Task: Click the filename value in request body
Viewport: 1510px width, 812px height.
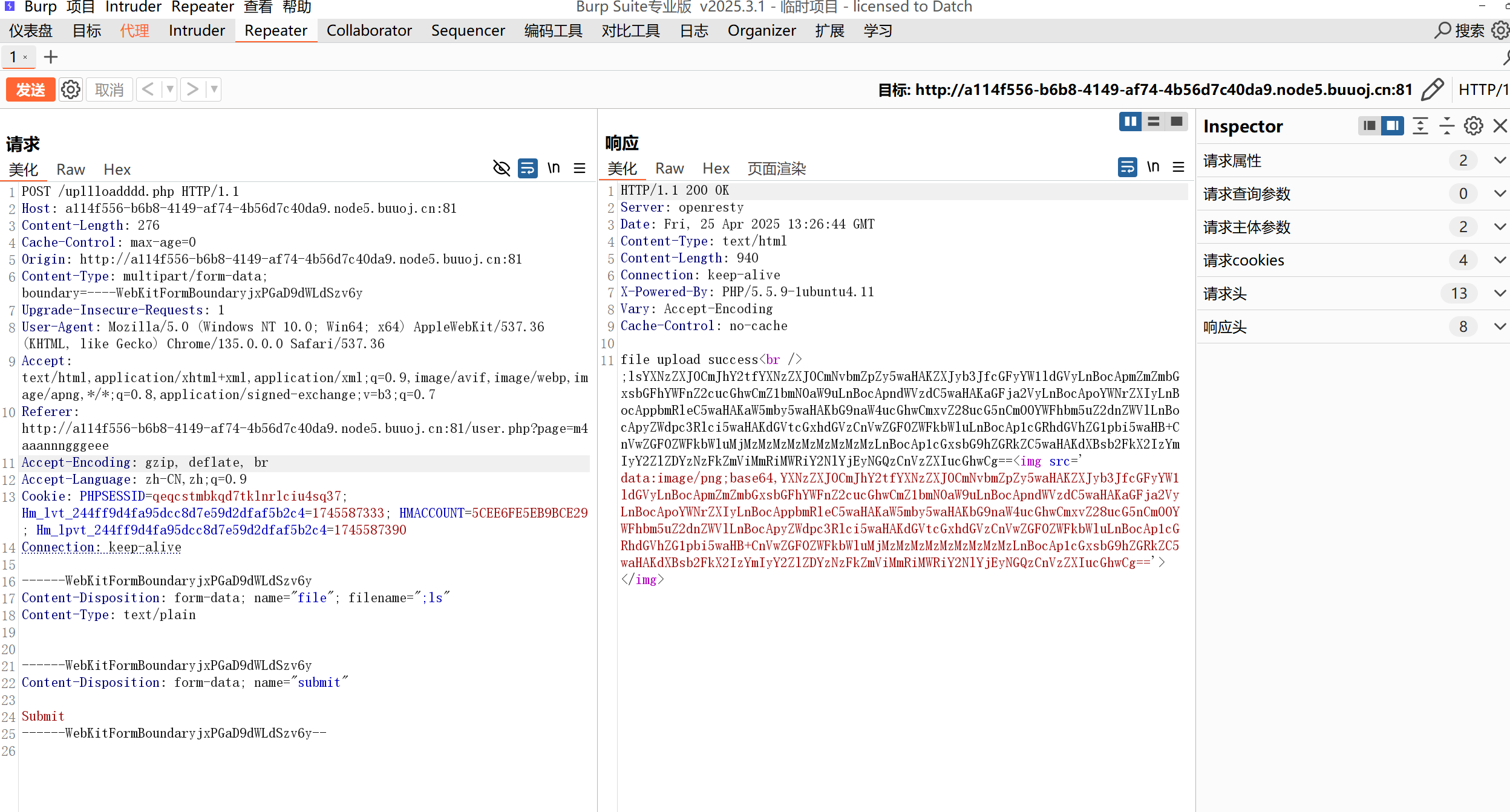Action: 432,597
